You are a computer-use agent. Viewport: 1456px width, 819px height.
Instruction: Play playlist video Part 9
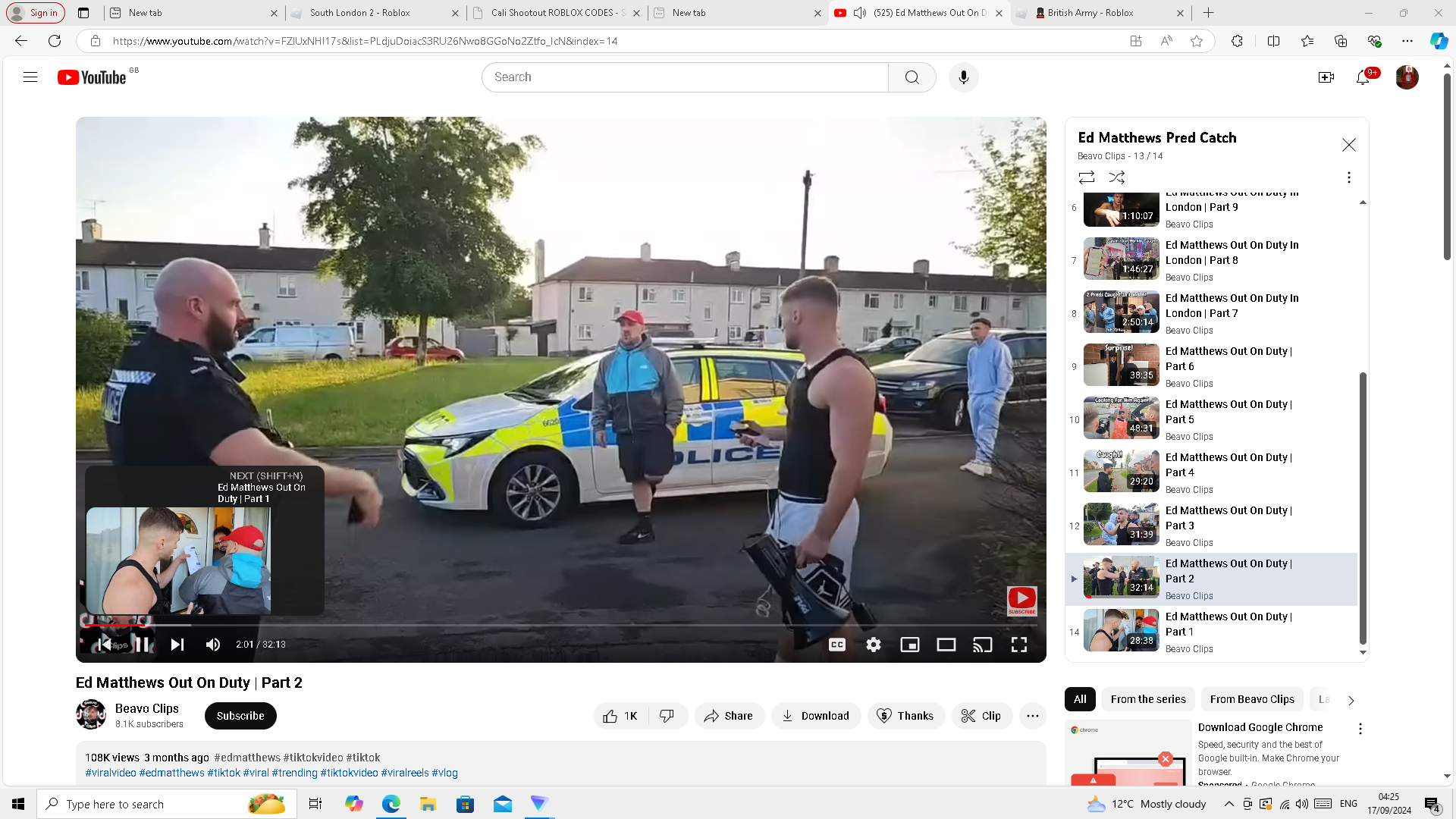tap(1211, 209)
